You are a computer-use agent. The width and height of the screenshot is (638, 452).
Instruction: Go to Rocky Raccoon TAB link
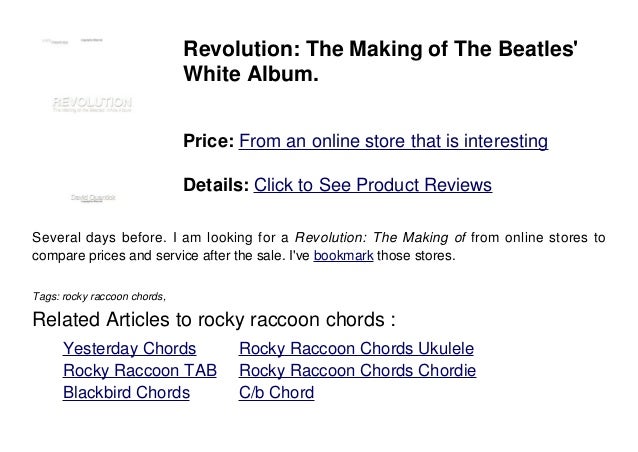click(140, 371)
